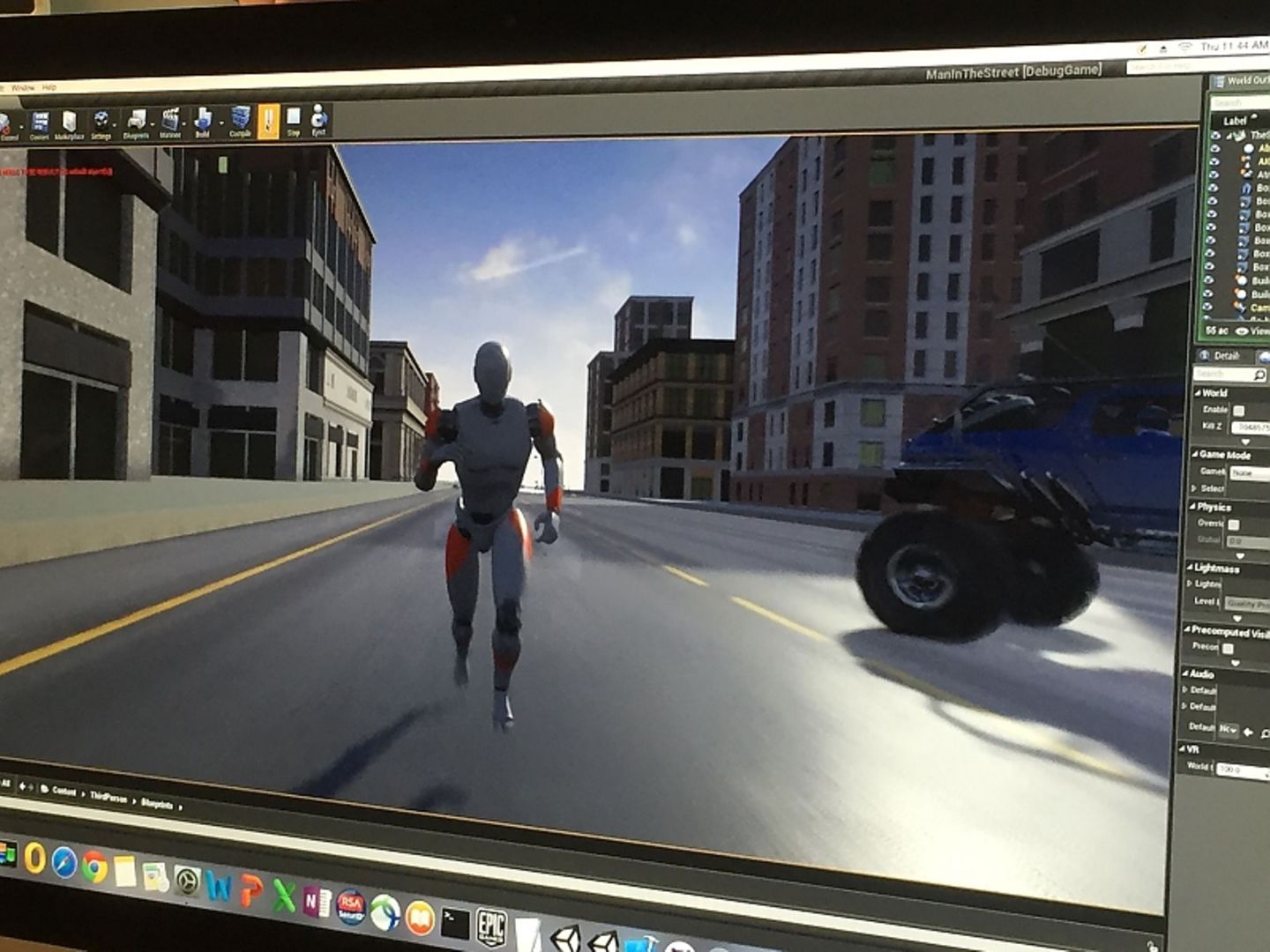
Task: Sort outliner by Label column header
Action: click(x=1235, y=120)
